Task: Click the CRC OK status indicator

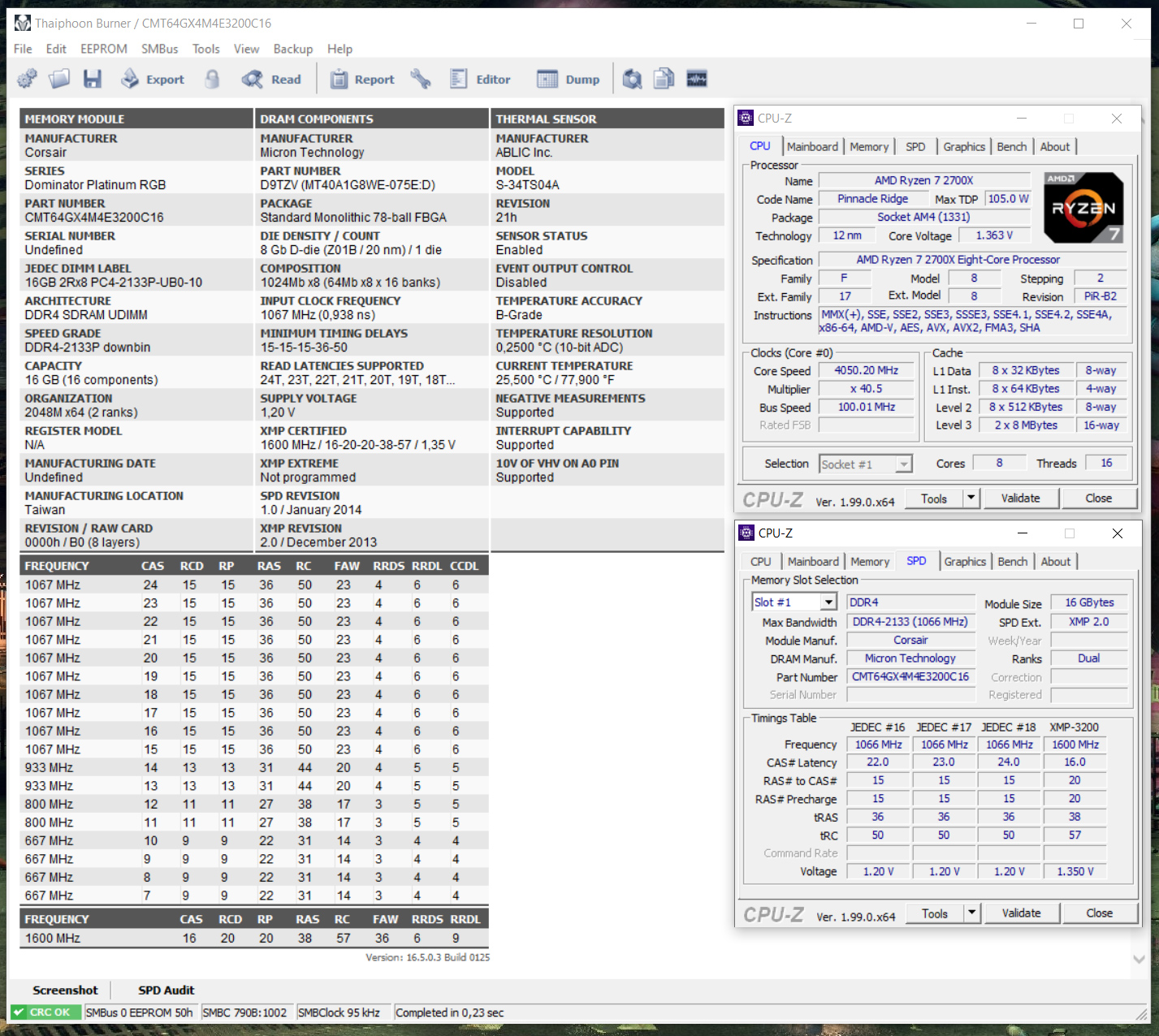Action: [45, 1012]
